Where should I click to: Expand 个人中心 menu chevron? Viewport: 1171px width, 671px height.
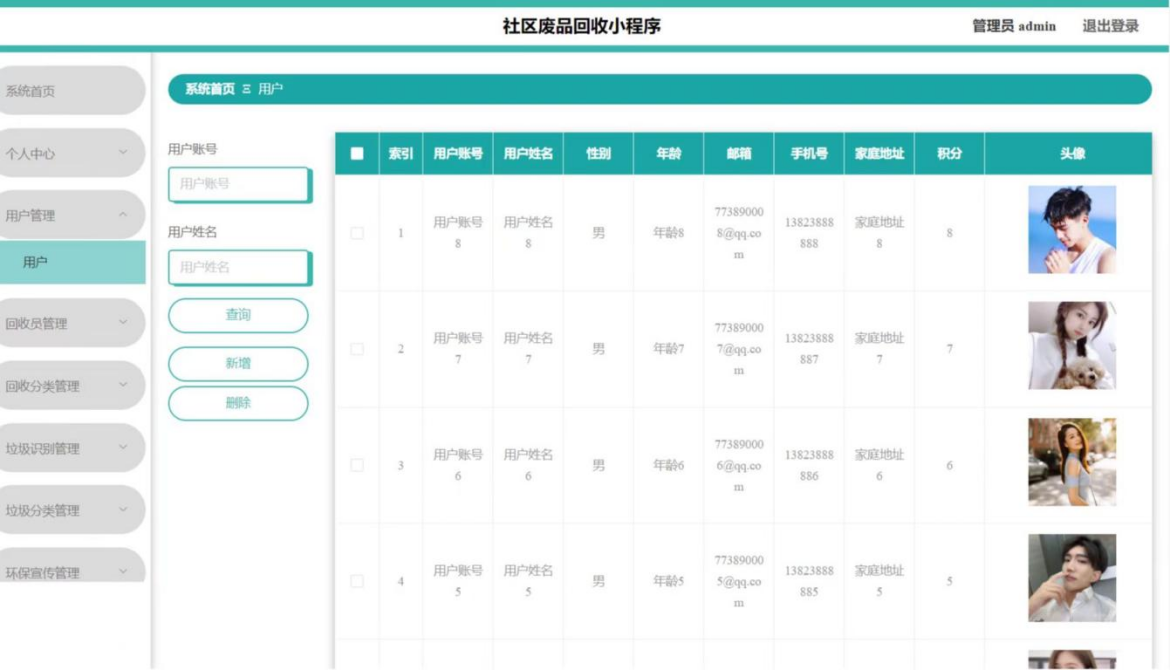coord(123,152)
